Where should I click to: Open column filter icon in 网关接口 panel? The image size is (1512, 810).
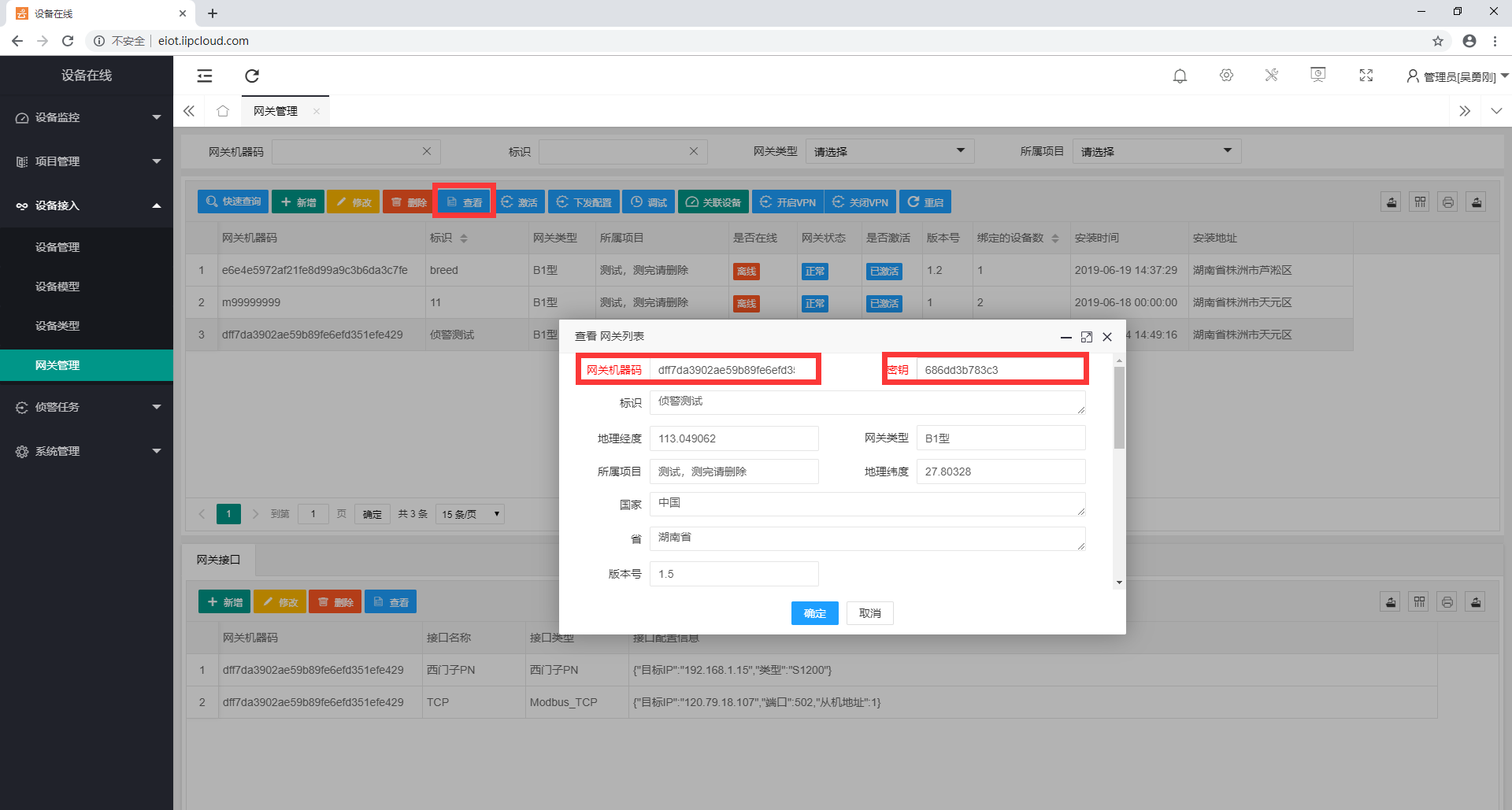click(1419, 602)
